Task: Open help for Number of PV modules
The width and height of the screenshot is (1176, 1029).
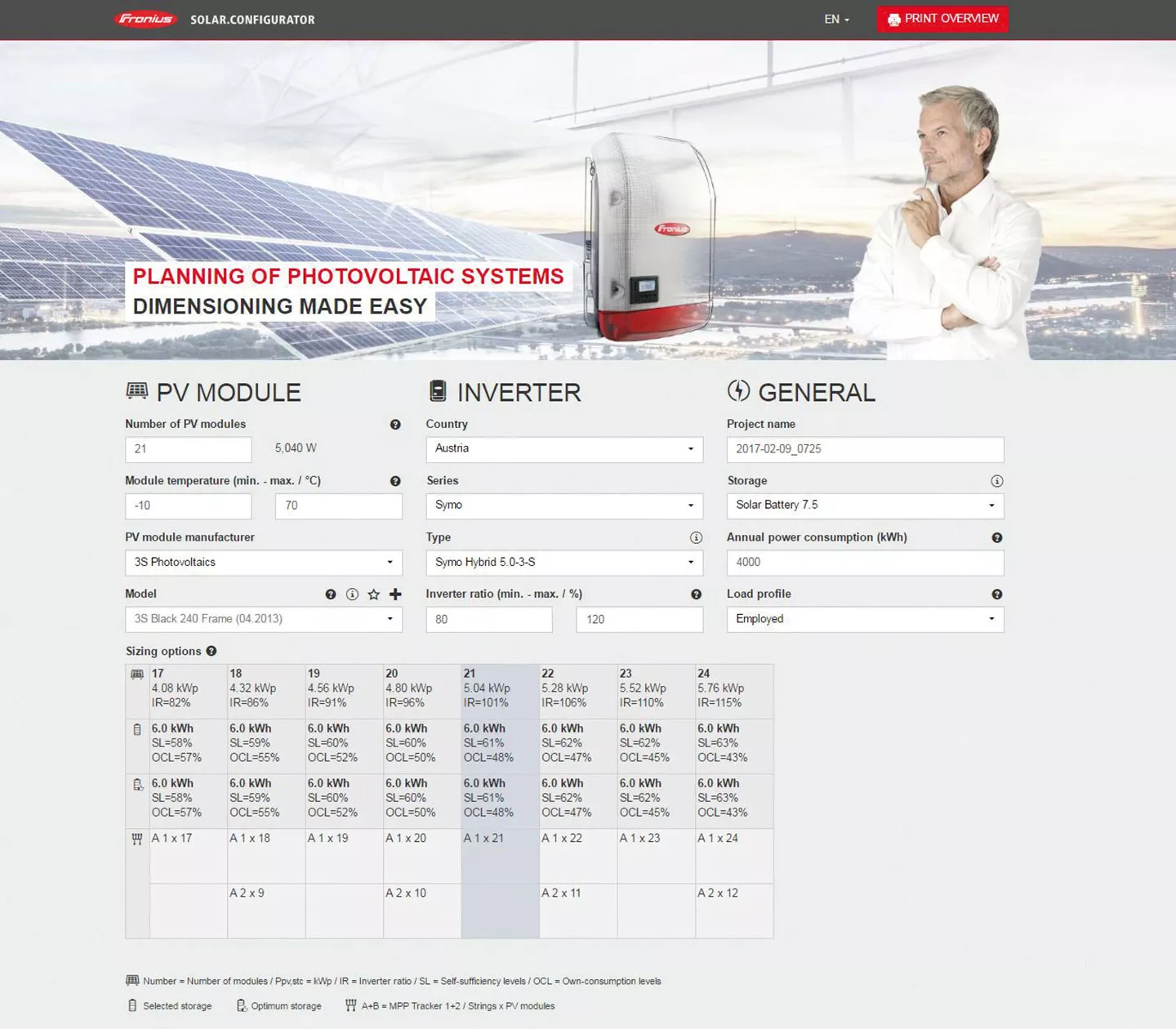Action: [395, 425]
